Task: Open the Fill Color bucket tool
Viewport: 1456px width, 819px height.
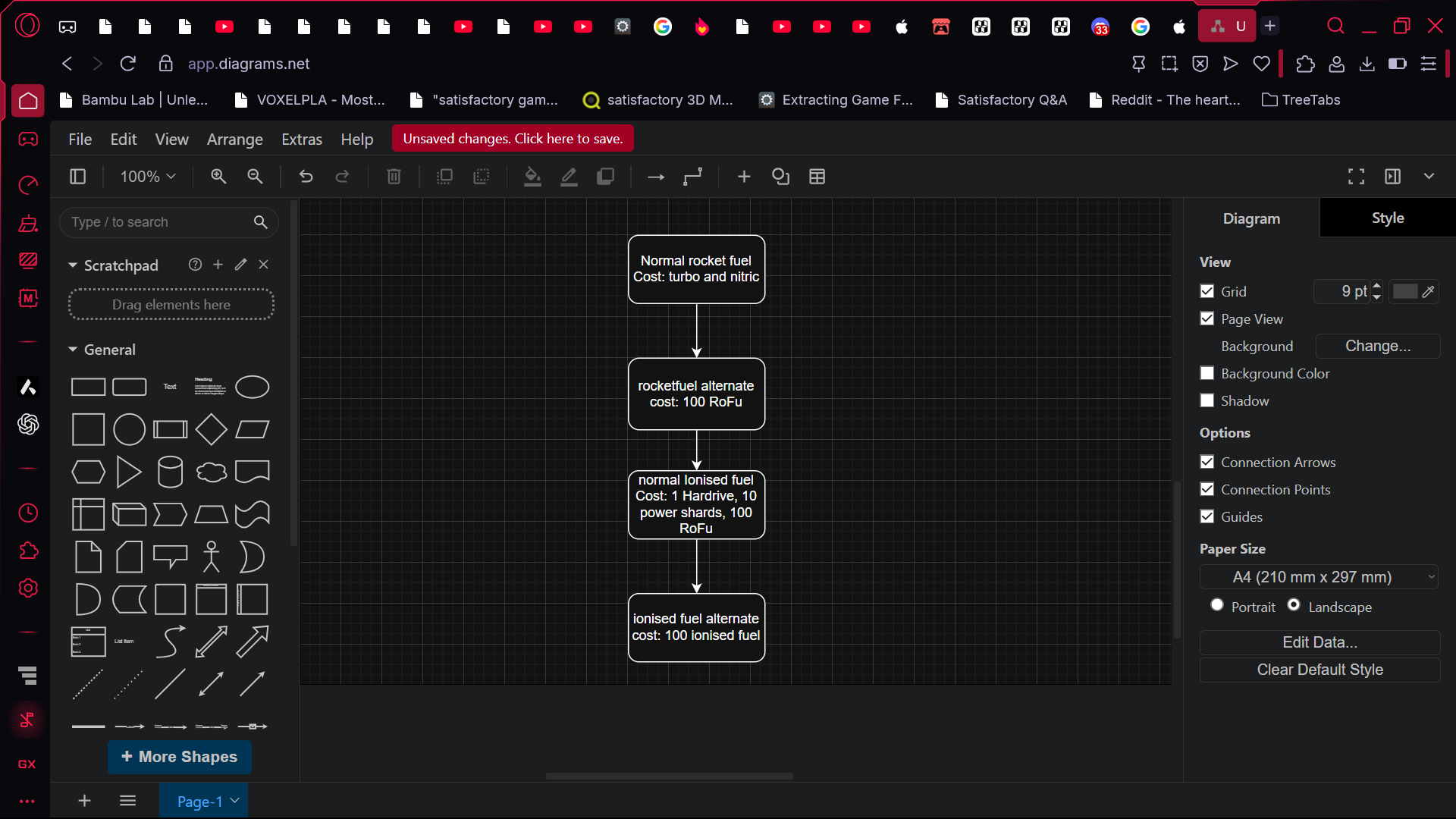Action: click(x=532, y=177)
